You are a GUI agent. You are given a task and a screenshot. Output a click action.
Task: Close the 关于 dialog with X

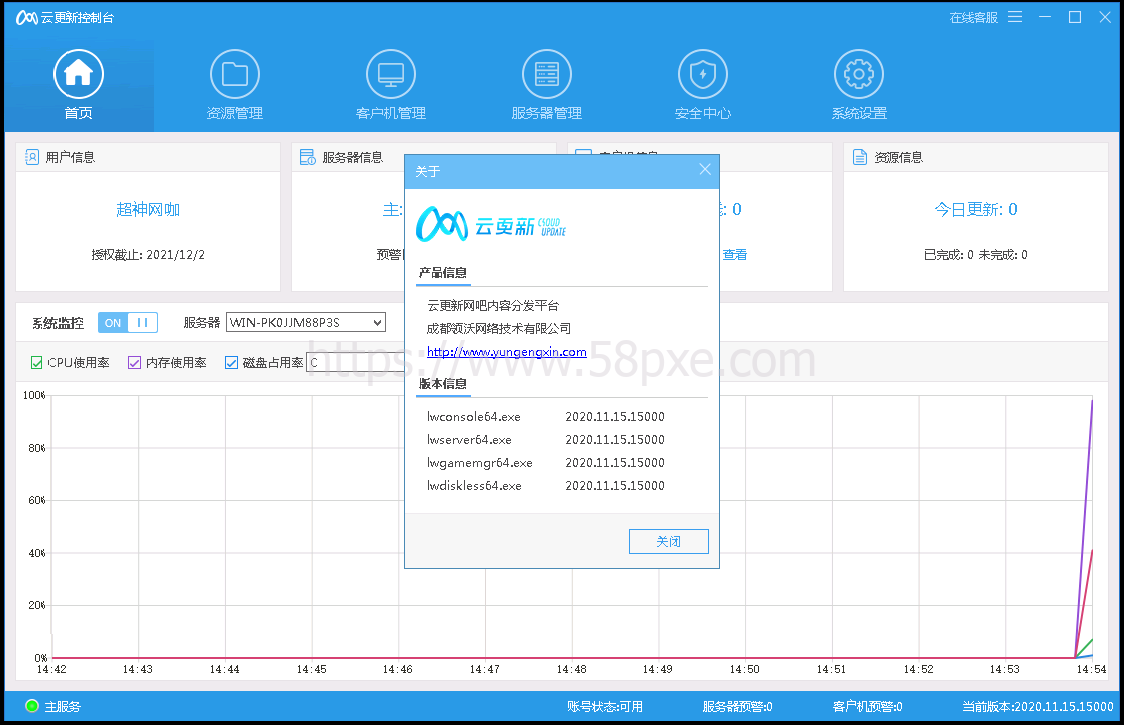(x=705, y=169)
